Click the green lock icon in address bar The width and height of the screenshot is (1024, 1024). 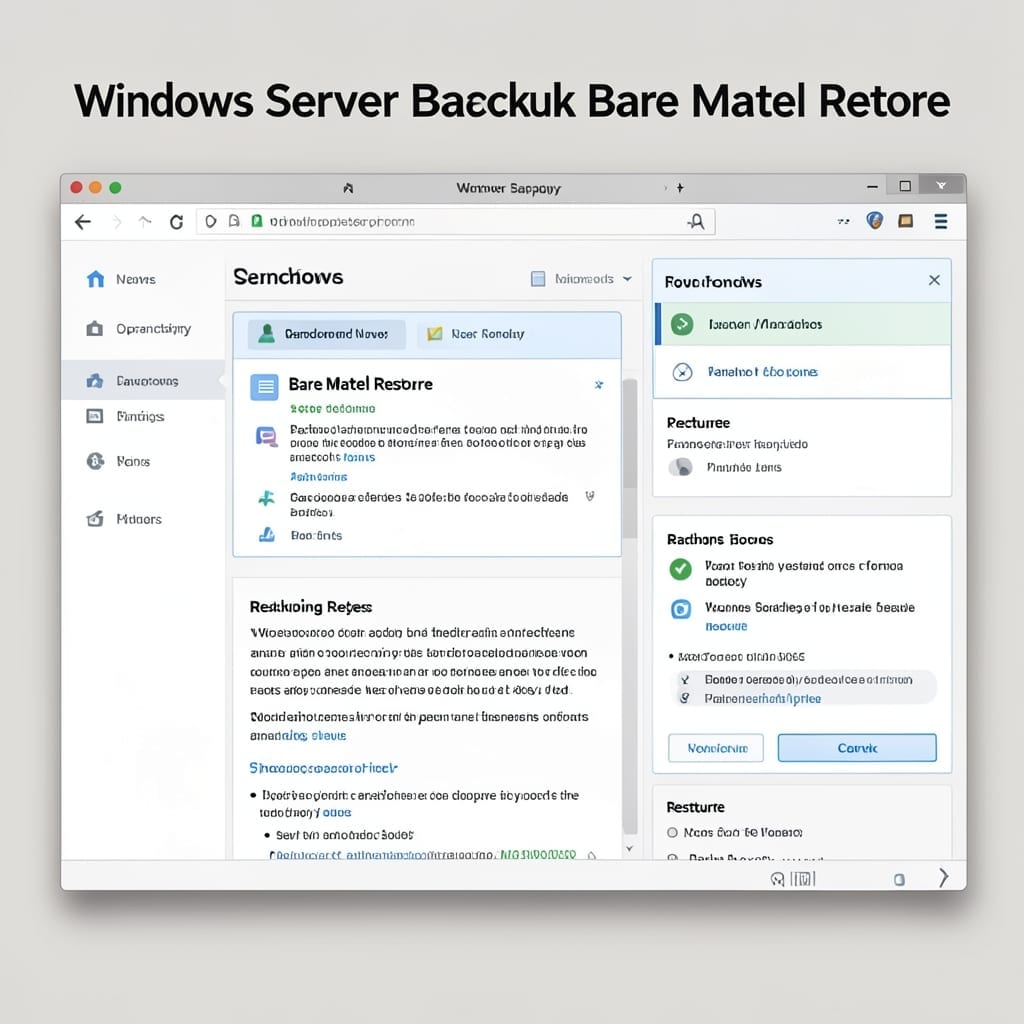coord(257,221)
